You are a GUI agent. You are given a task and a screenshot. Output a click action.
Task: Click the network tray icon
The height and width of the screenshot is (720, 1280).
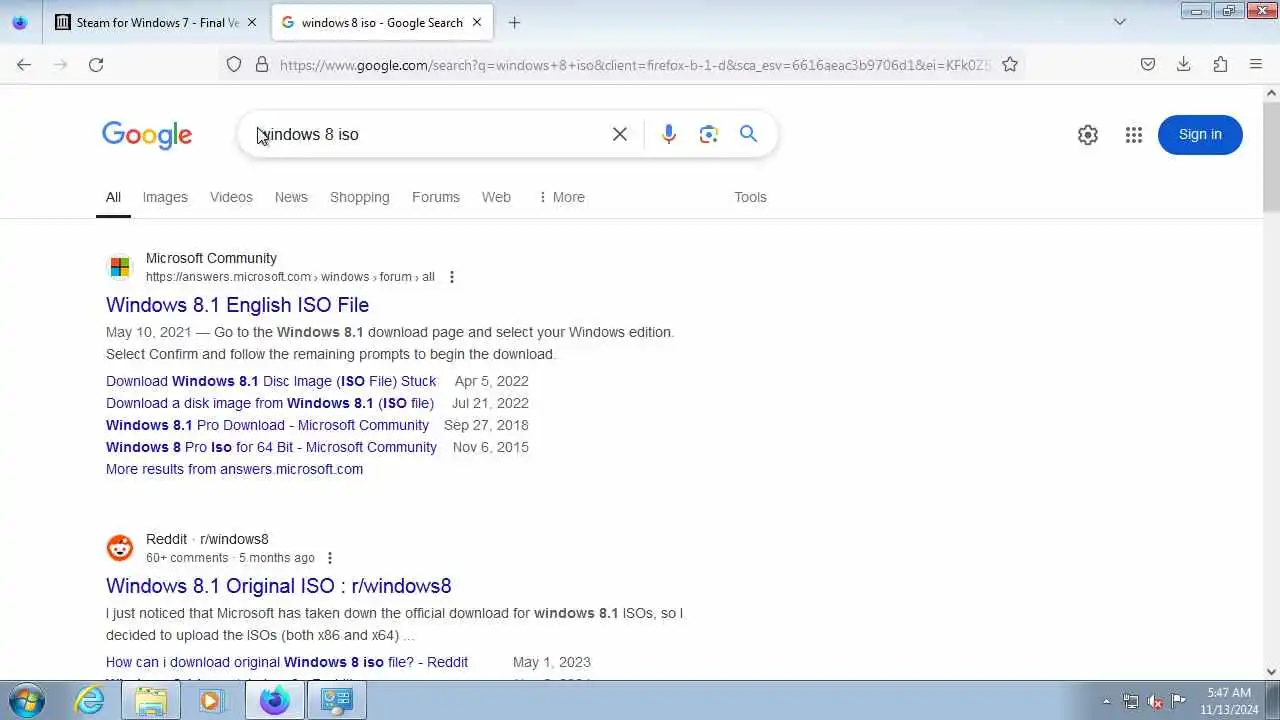coord(1131,701)
